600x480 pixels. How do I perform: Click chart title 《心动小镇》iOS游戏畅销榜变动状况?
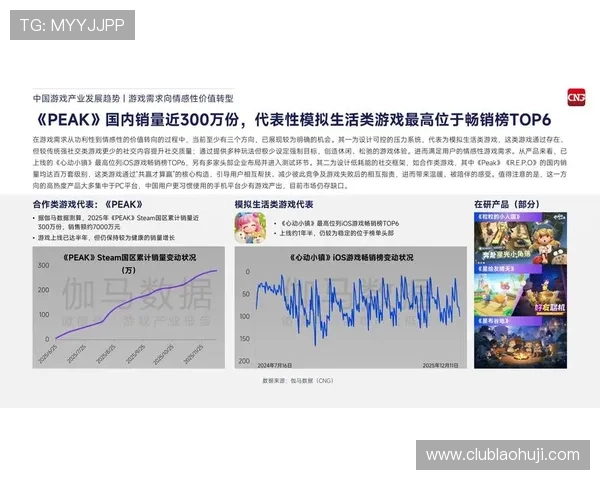[x=351, y=258]
